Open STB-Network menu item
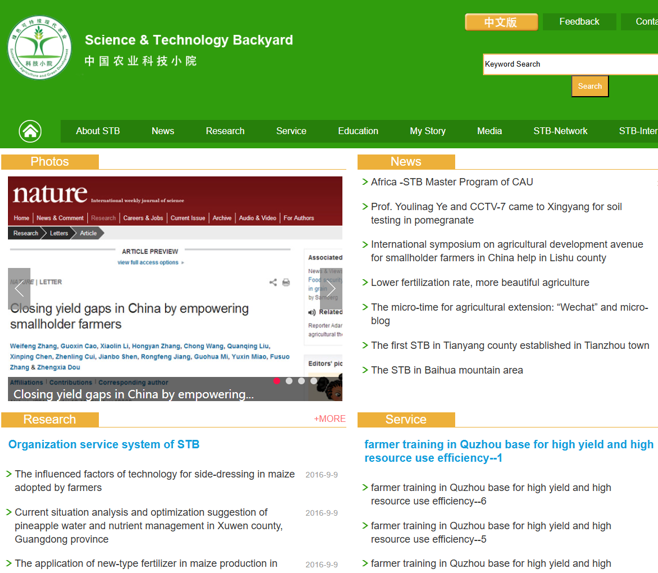This screenshot has width=658, height=573. [560, 131]
